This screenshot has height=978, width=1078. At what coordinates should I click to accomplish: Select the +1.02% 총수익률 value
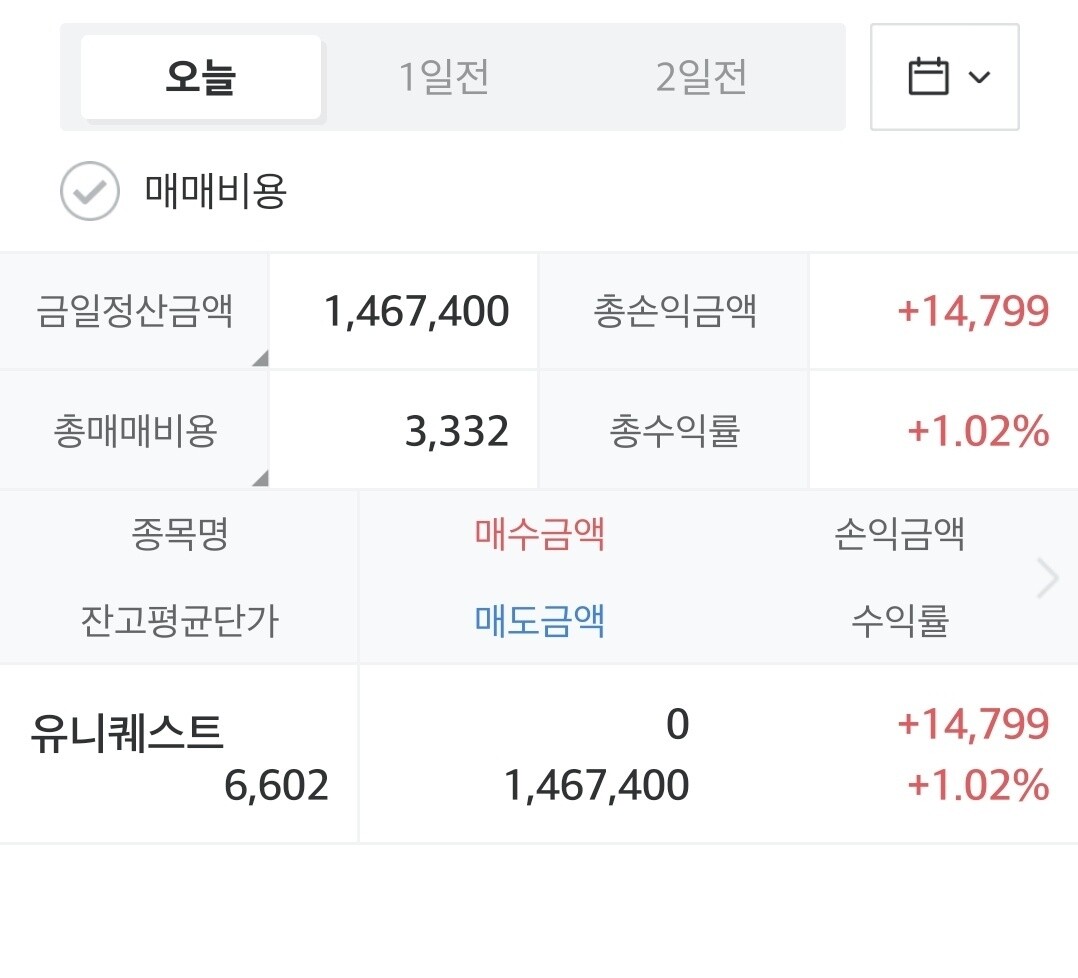pos(978,431)
